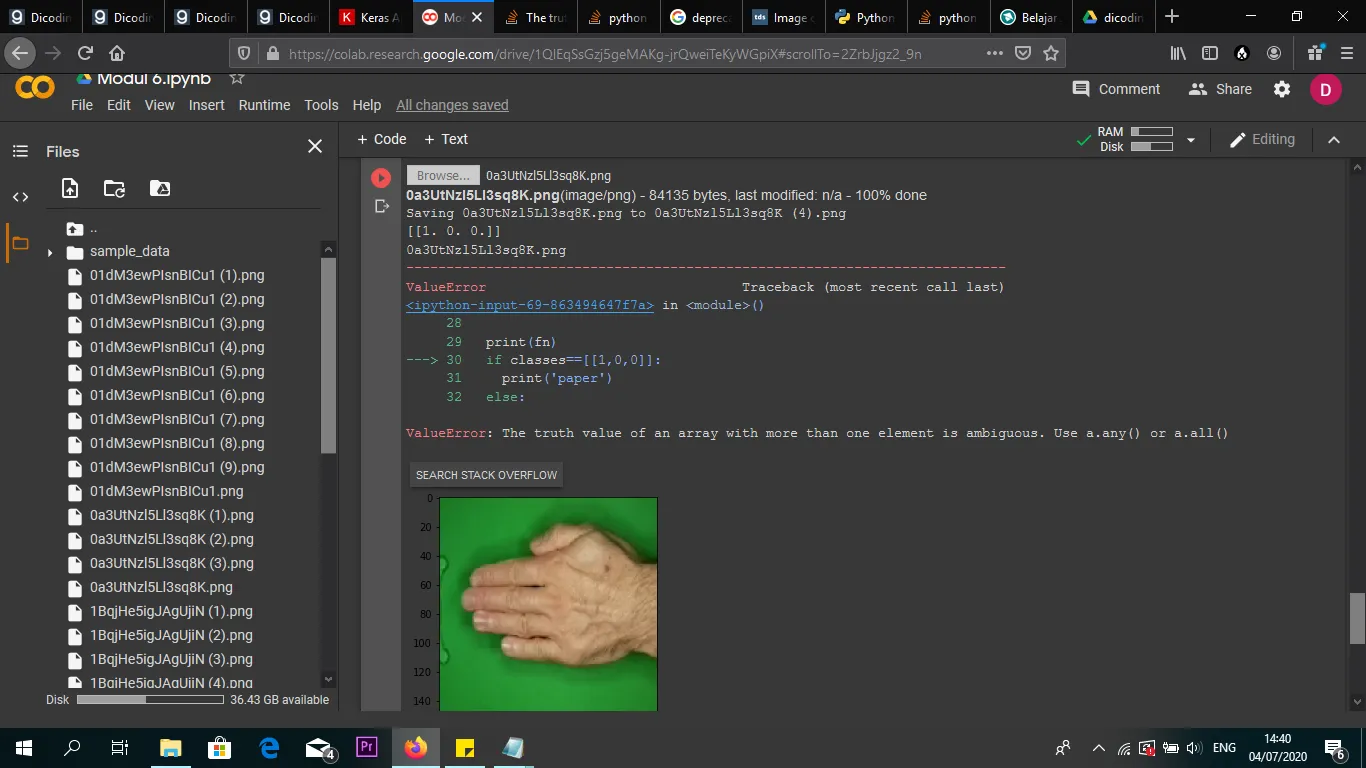Image resolution: width=1366 pixels, height=768 pixels.
Task: Open the ipython-input-69 traceback link
Action: point(530,305)
